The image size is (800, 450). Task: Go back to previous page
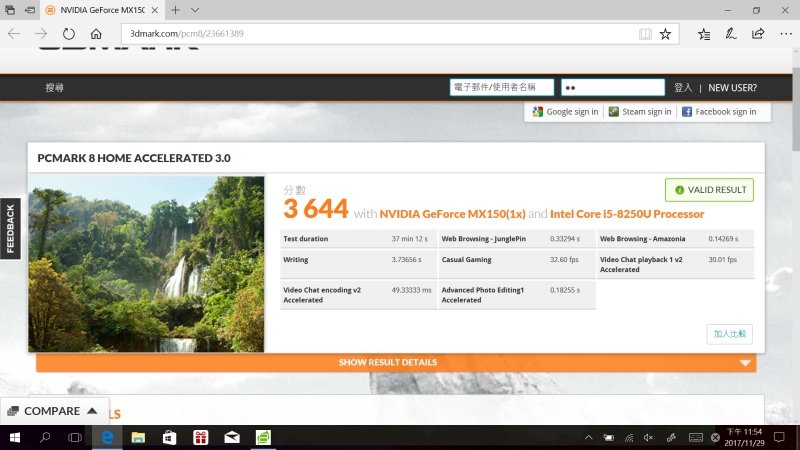coord(14,34)
